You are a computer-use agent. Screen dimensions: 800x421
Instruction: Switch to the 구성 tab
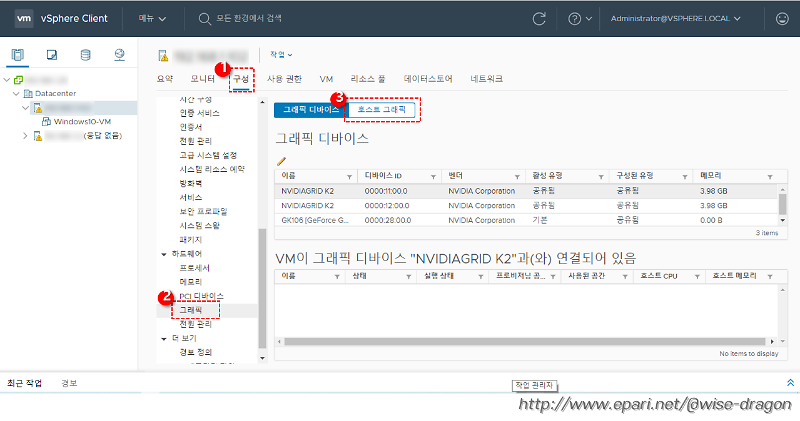pyautogui.click(x=241, y=79)
